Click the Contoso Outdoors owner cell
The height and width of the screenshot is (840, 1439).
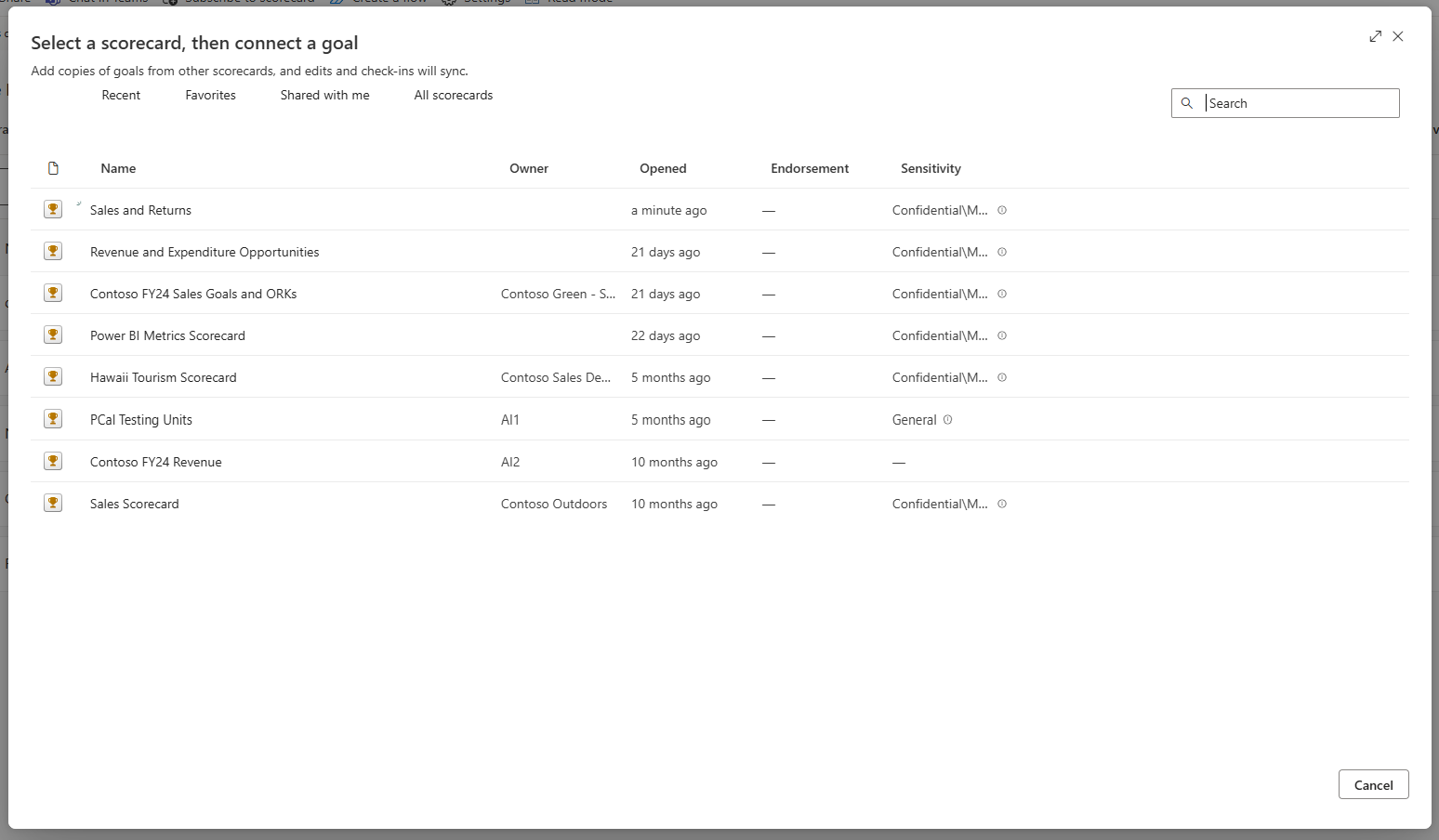pos(554,504)
